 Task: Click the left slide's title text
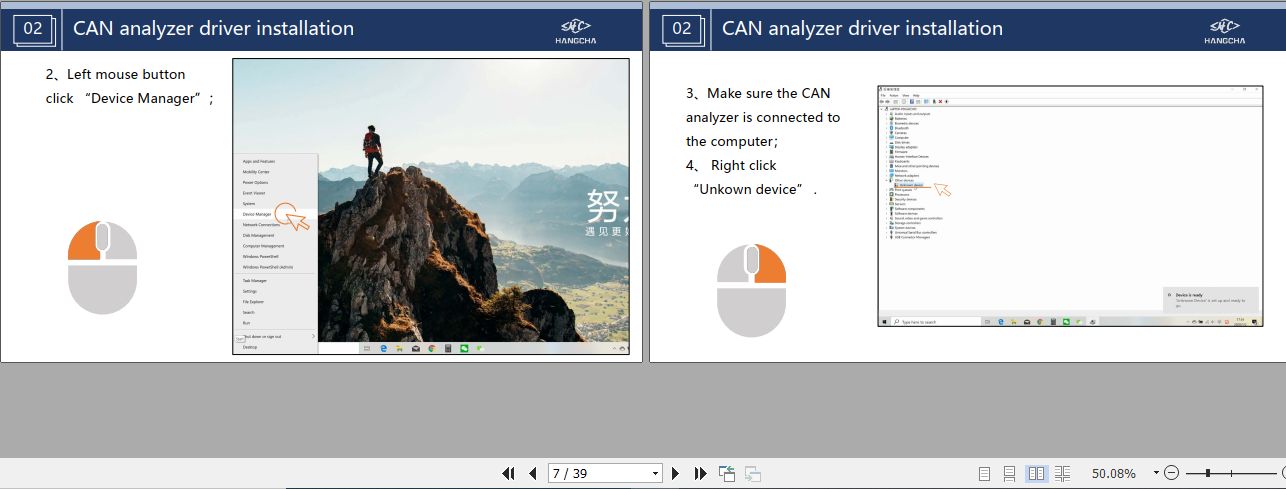pyautogui.click(x=213, y=28)
